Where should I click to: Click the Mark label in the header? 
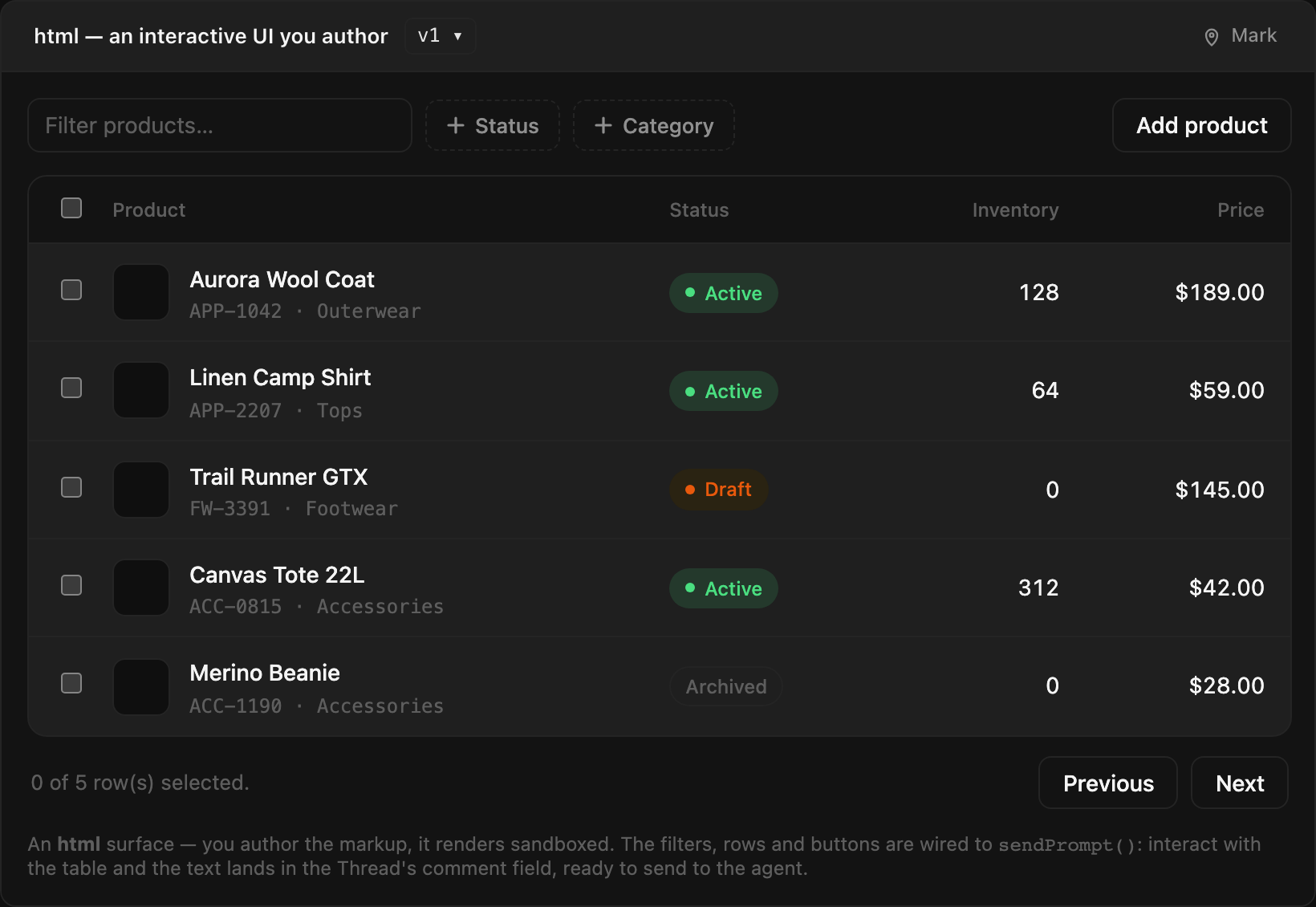tap(1253, 35)
